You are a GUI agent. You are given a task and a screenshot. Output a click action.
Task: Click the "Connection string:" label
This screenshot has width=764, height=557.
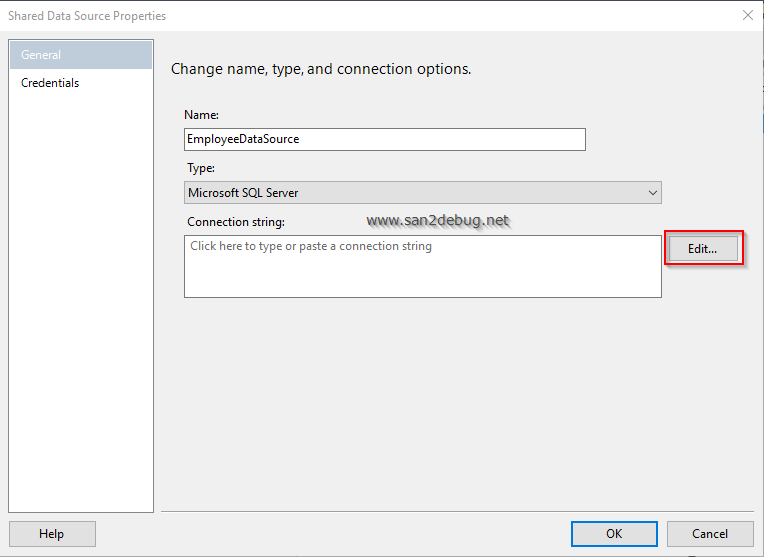pyautogui.click(x=236, y=221)
